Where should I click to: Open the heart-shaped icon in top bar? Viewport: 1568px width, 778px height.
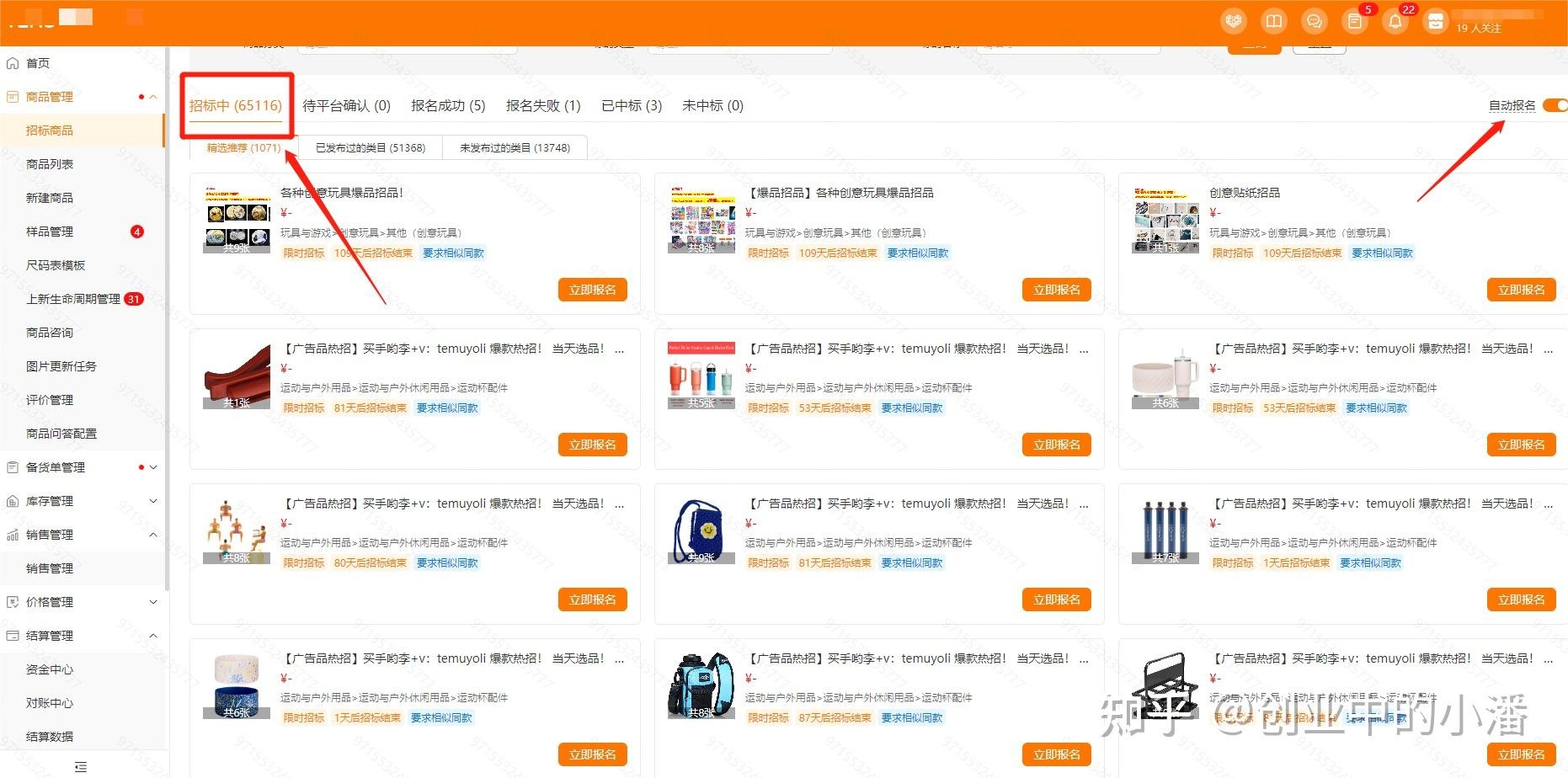point(1234,21)
